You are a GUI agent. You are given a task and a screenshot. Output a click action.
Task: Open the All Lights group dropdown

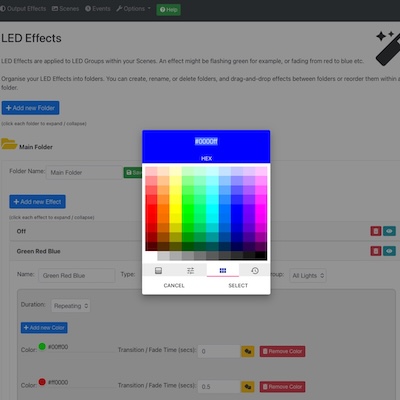308,276
